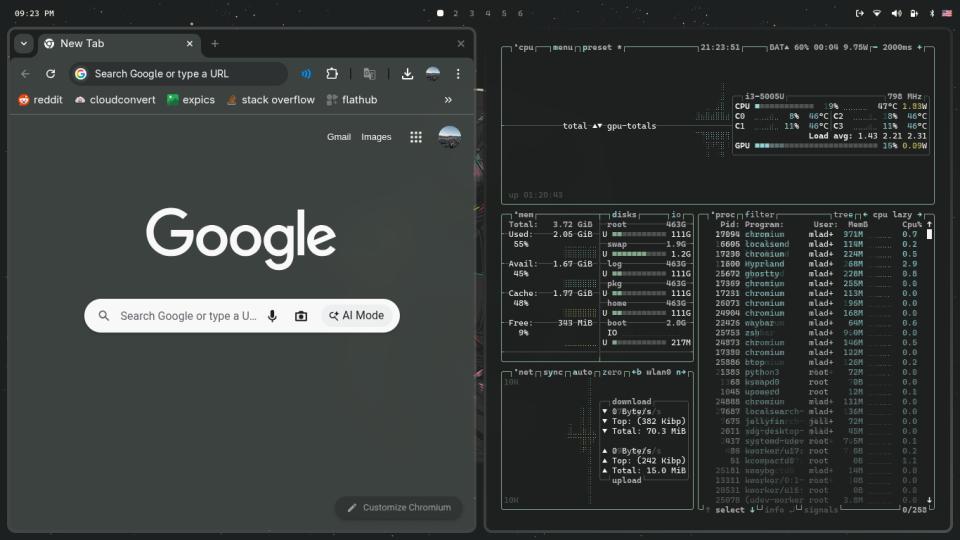Screen dimensions: 960x540
Task: Toggle the auto option in net panel
Action: (x=582, y=372)
